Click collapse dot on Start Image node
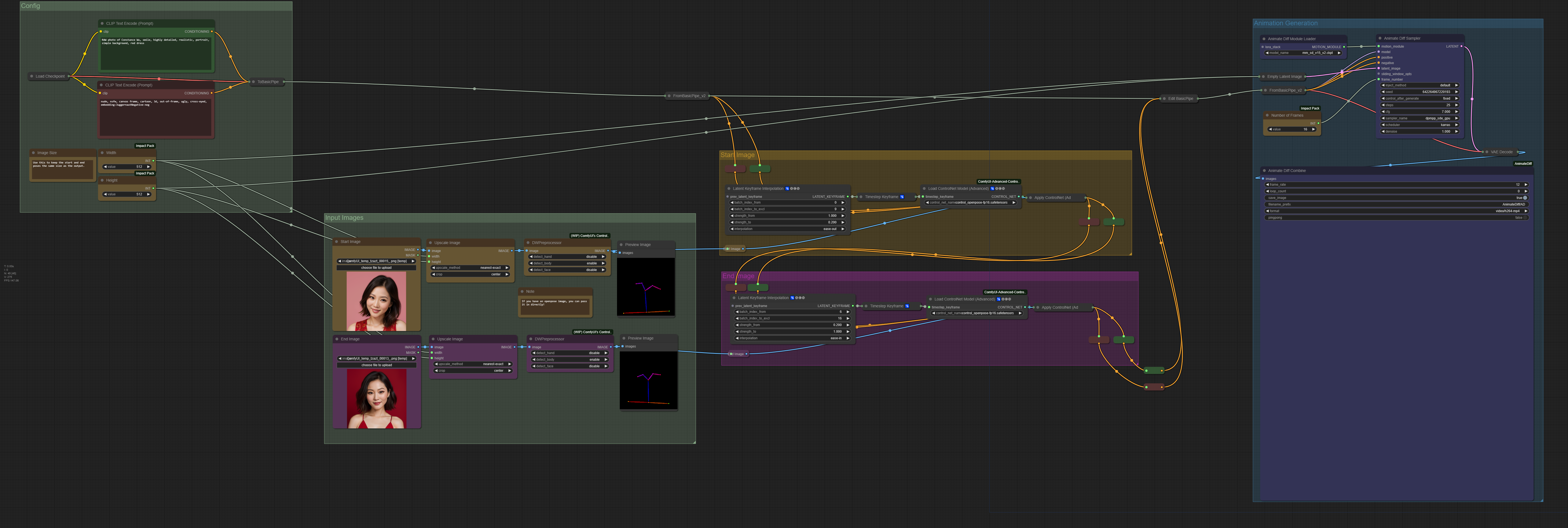The width and height of the screenshot is (1568, 528). 337,242
